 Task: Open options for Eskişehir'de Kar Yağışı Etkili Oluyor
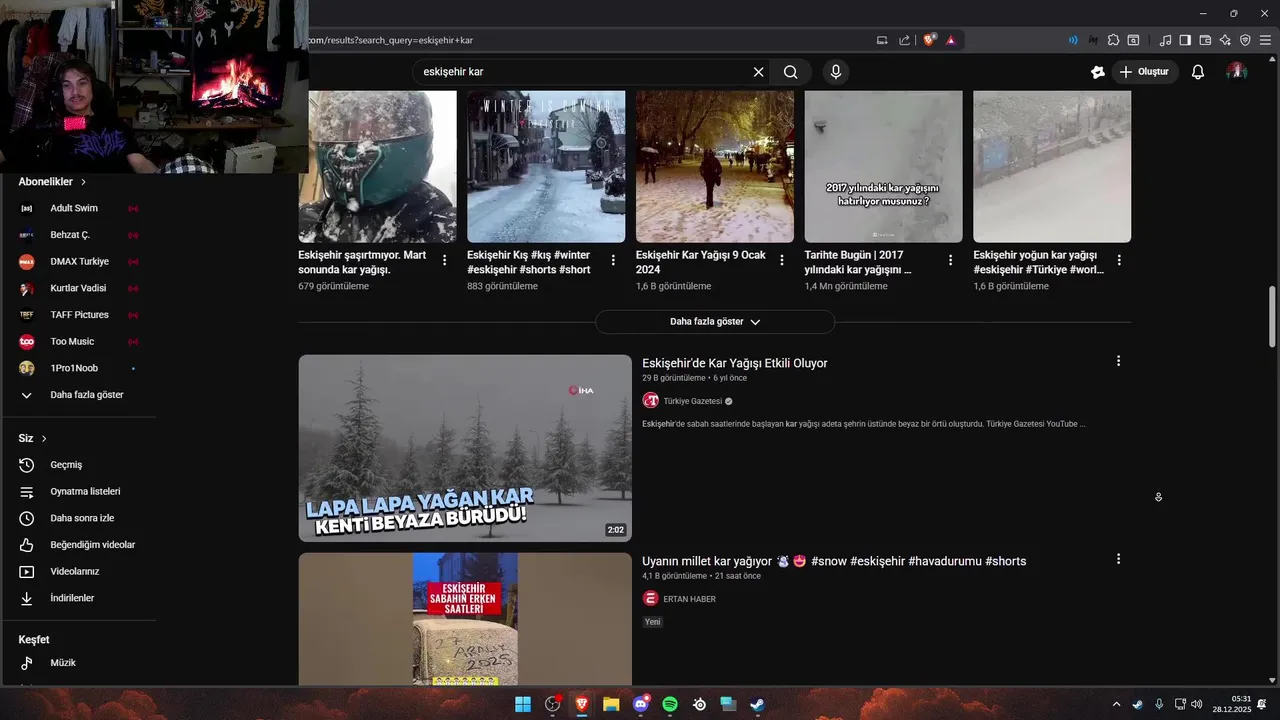1118,361
